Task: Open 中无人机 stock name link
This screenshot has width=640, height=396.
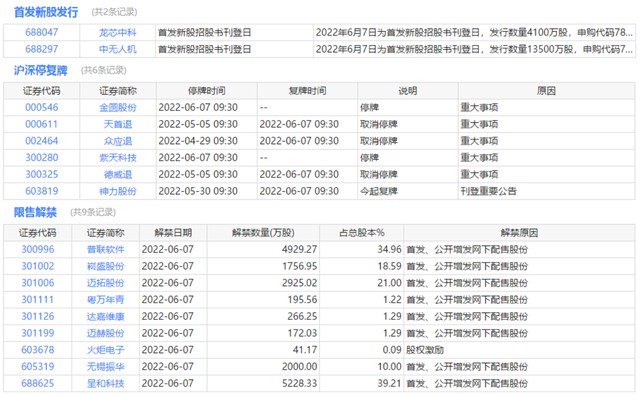Action: (x=118, y=49)
